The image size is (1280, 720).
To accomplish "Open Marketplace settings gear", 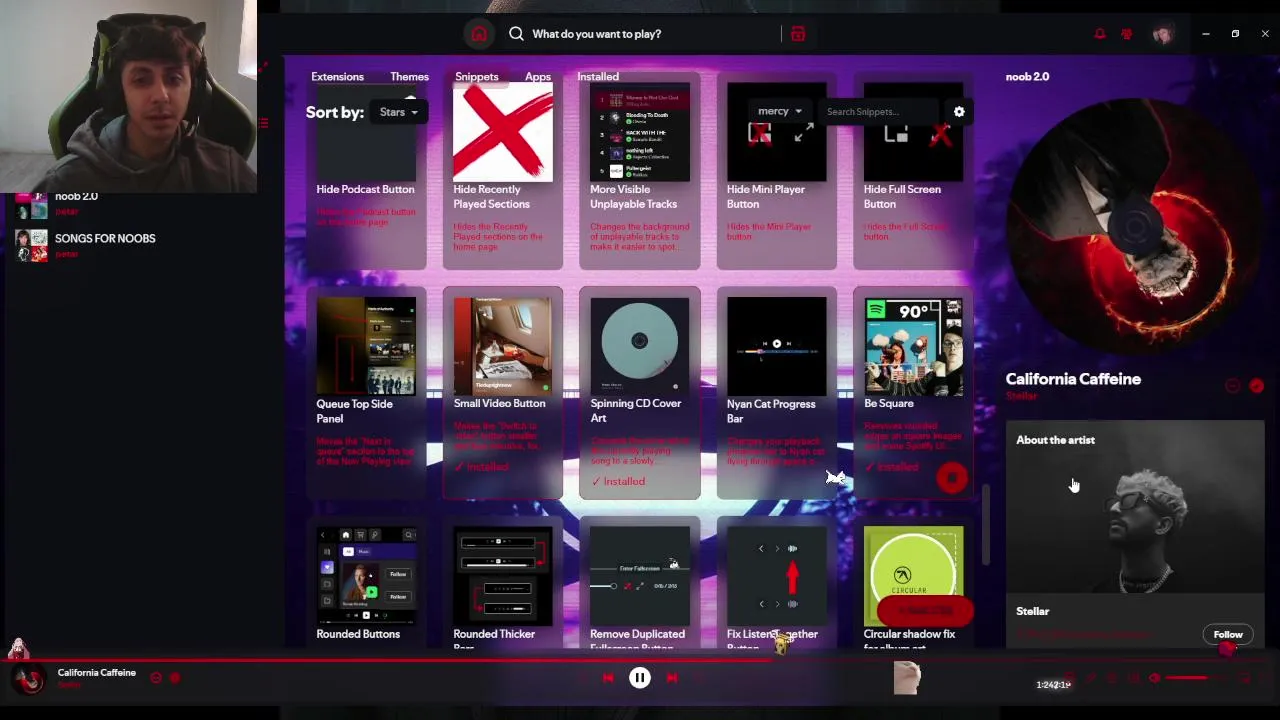I will (959, 112).
